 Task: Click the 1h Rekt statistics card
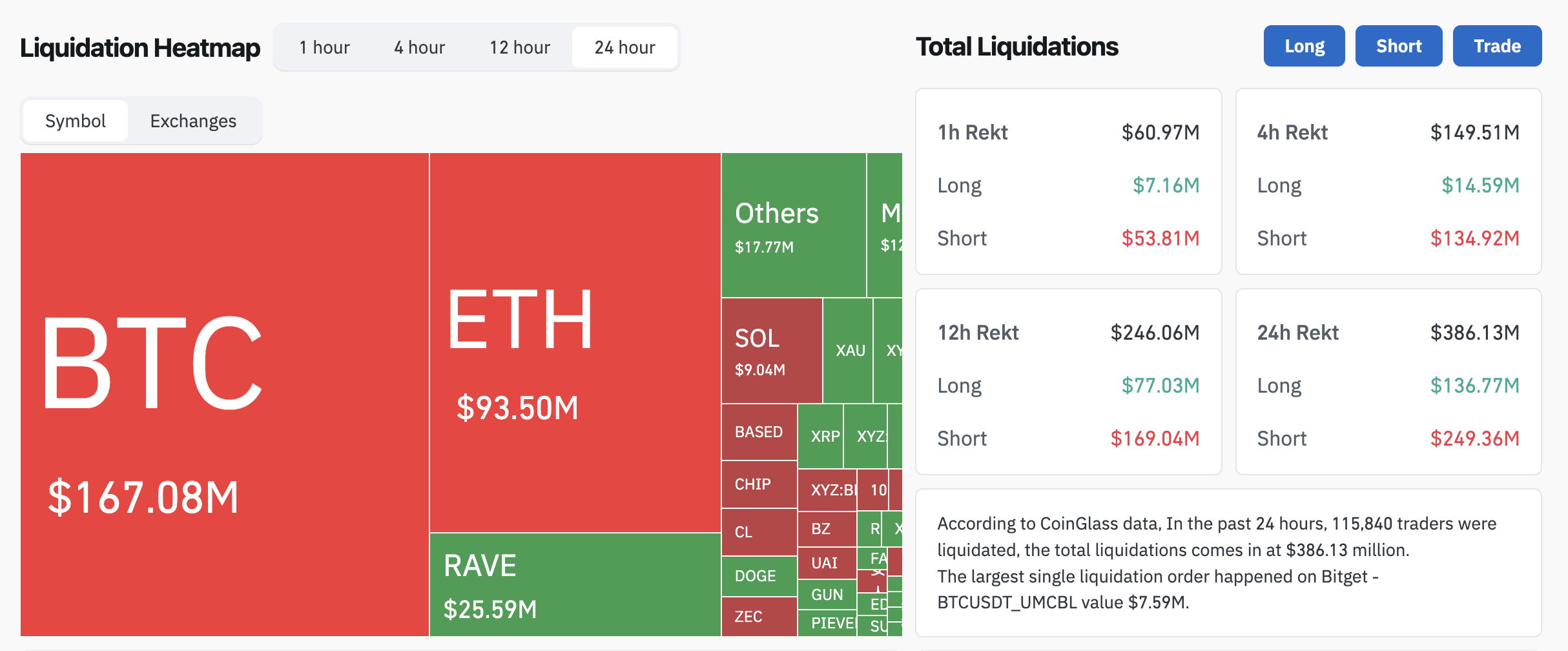point(1069,184)
